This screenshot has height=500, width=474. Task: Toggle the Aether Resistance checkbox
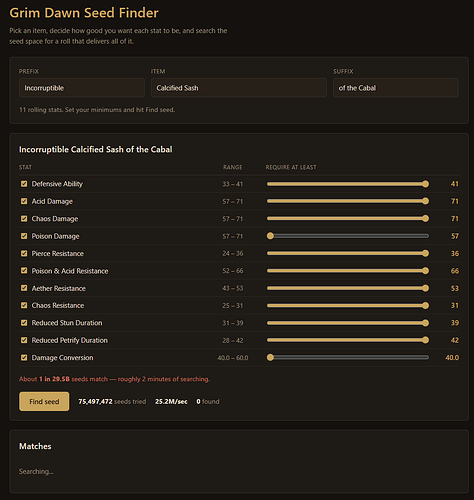pos(24,288)
